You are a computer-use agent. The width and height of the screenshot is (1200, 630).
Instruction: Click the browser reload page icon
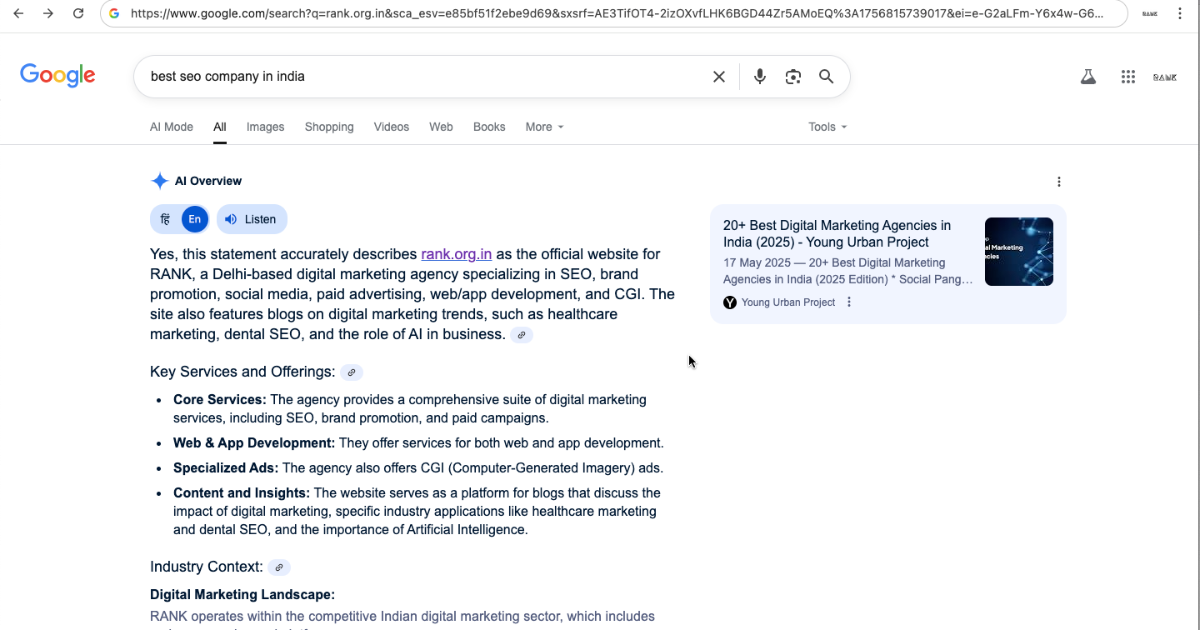[78, 14]
